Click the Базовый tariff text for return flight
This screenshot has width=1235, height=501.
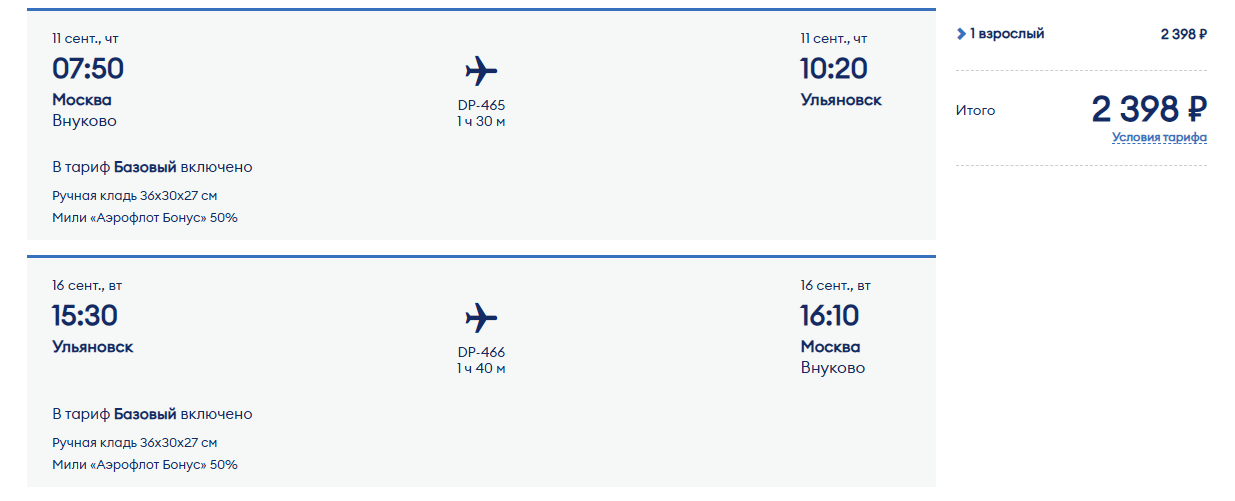click(145, 414)
